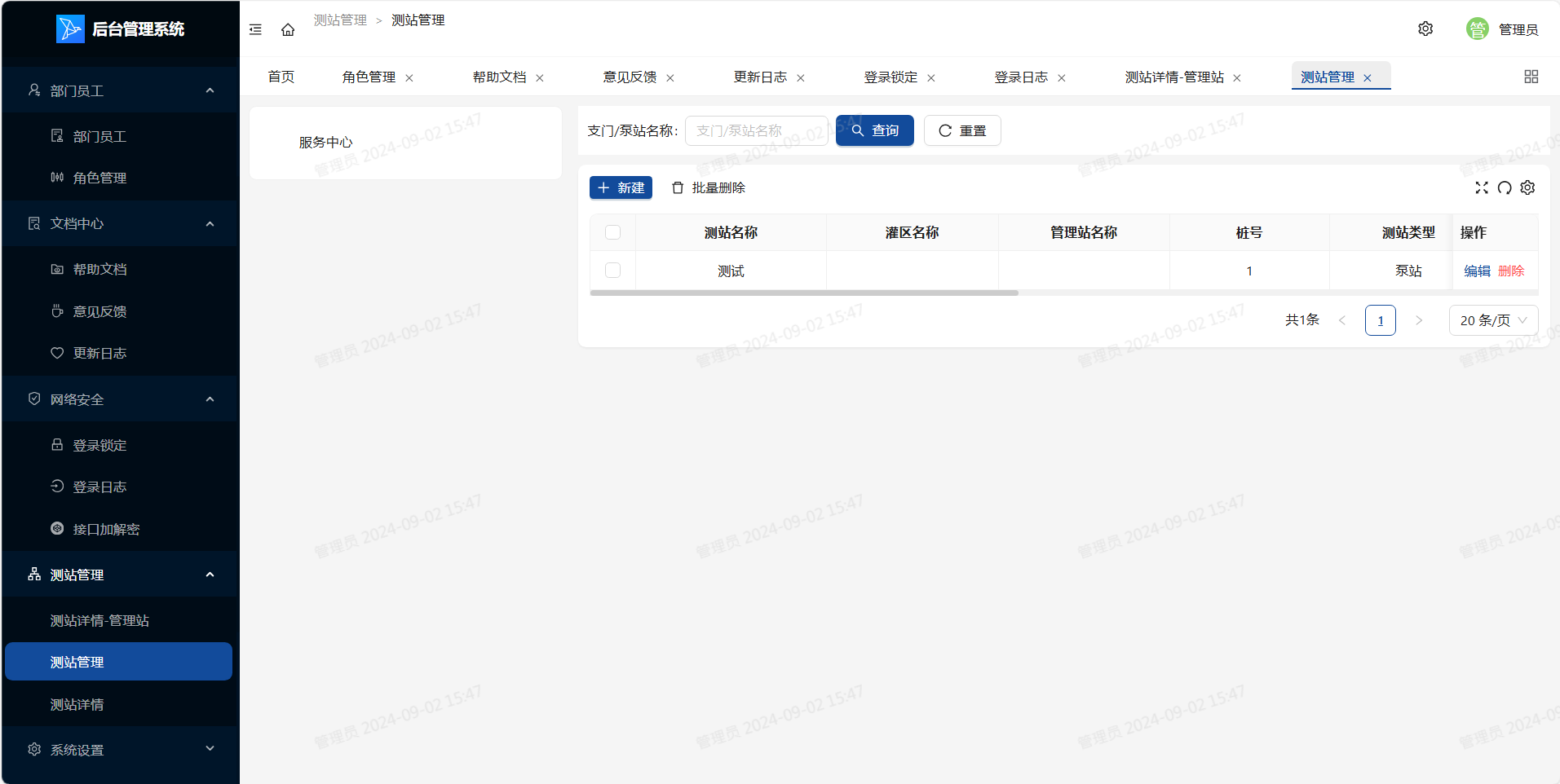Image resolution: width=1560 pixels, height=784 pixels.
Task: Click the system logo icon
Action: point(70,29)
